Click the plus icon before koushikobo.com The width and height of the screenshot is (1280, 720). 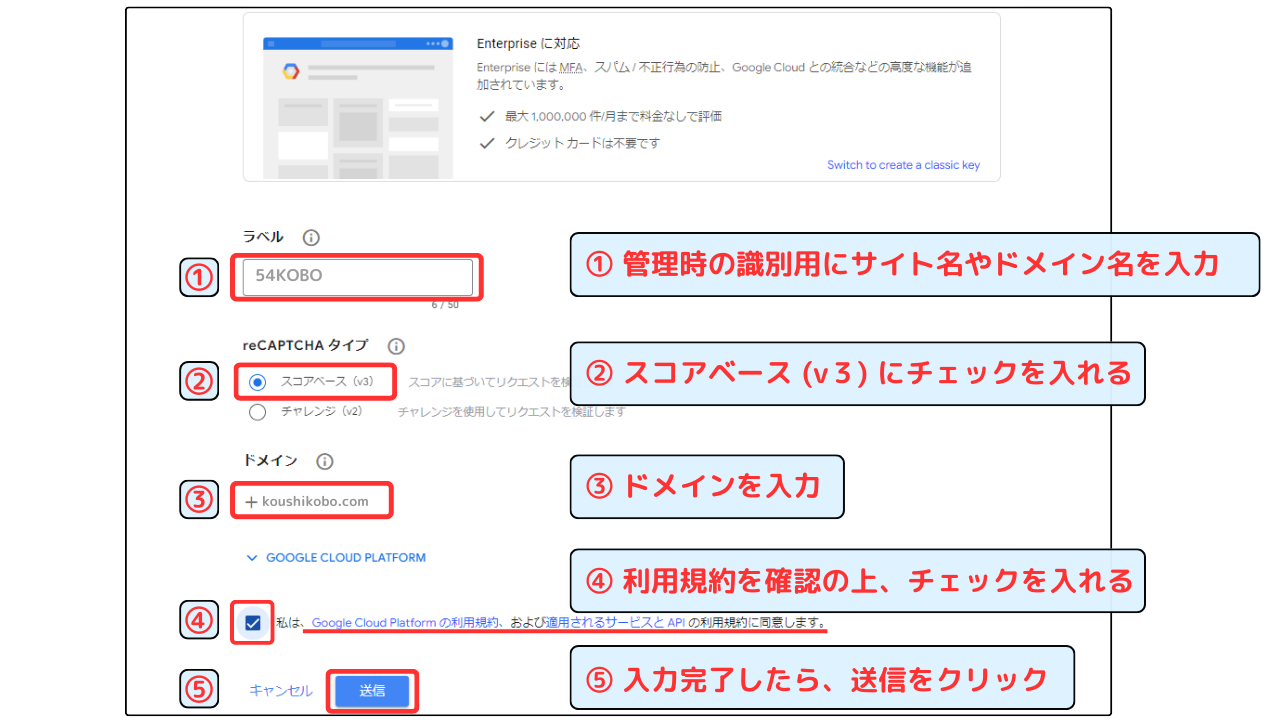[x=251, y=502]
